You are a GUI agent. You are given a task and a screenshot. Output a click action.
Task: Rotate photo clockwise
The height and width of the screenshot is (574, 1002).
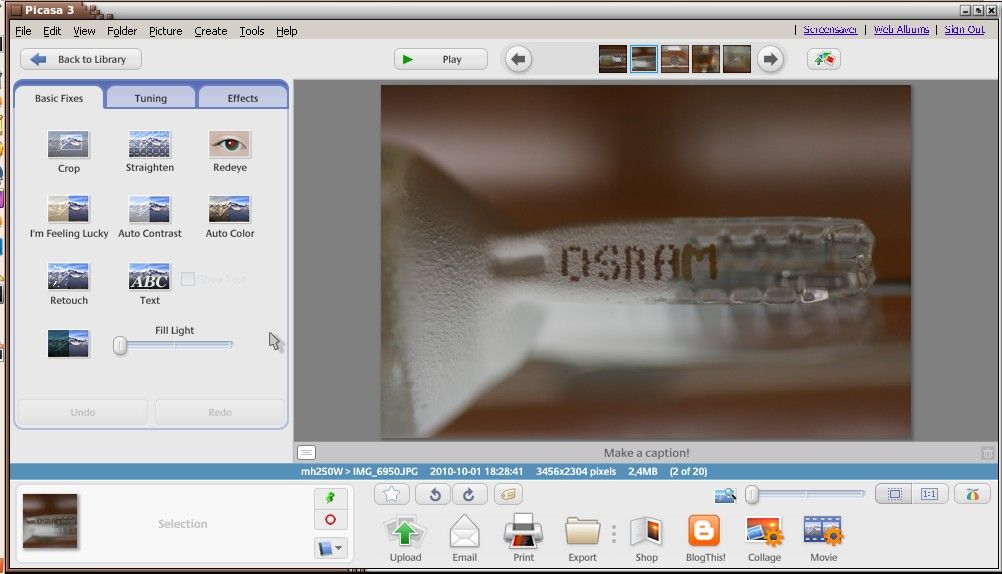(469, 494)
